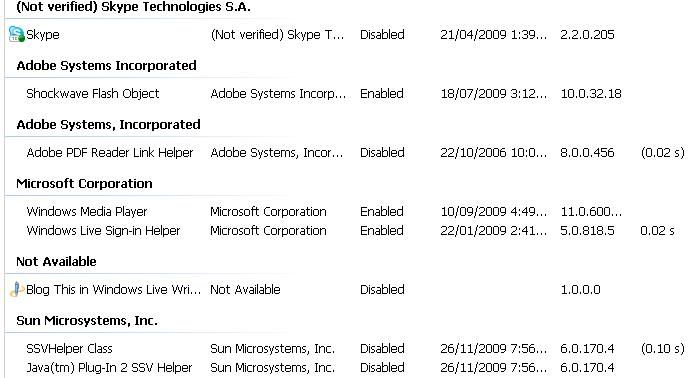Click the Not Available group header
This screenshot has width=697, height=378.
point(56,261)
